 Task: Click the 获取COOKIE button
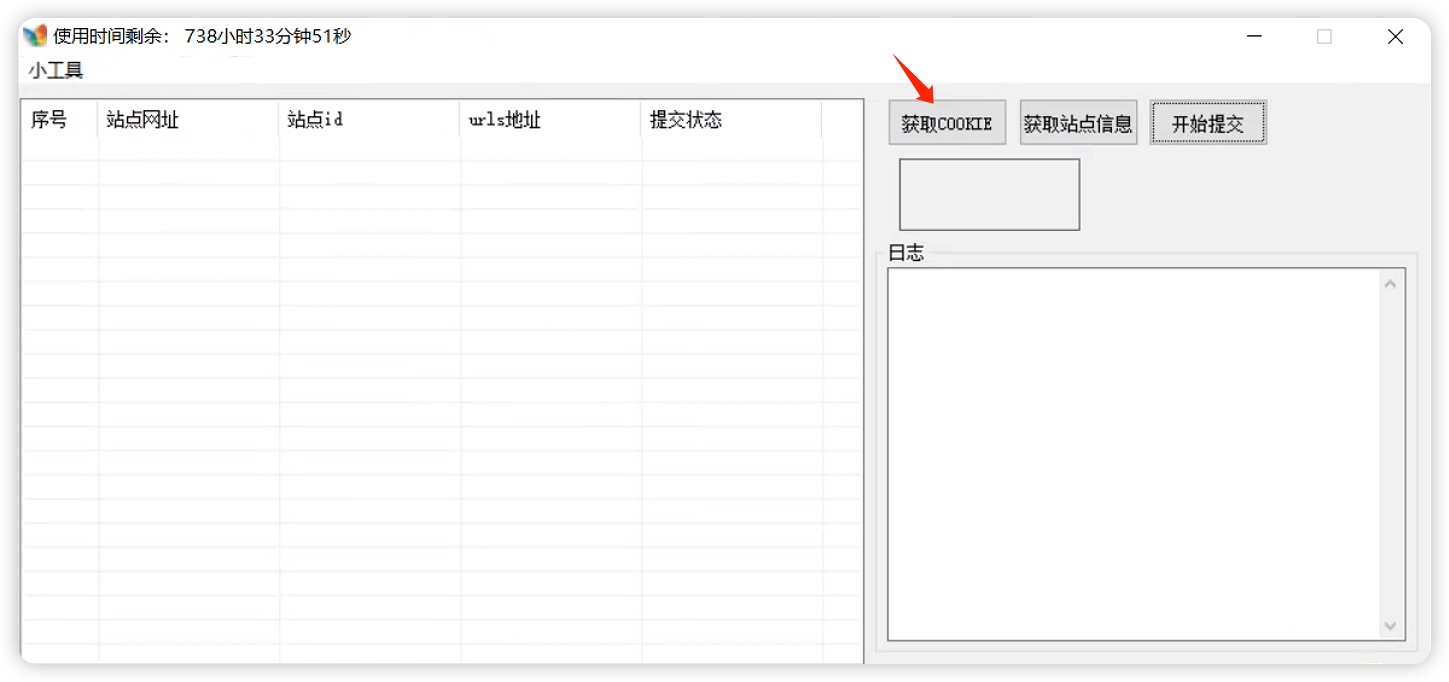coord(947,123)
